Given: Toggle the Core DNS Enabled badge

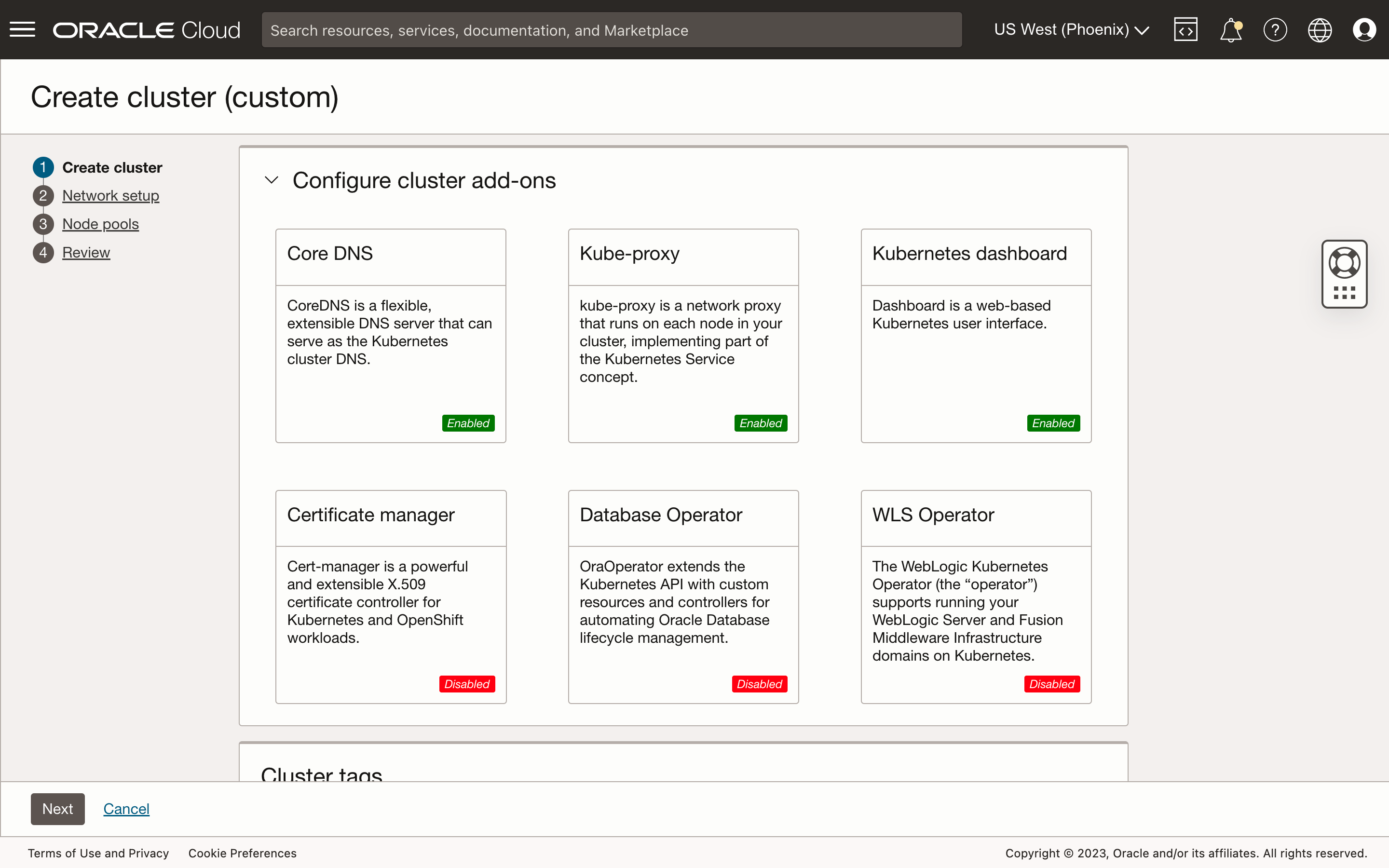Looking at the screenshot, I should [x=467, y=423].
